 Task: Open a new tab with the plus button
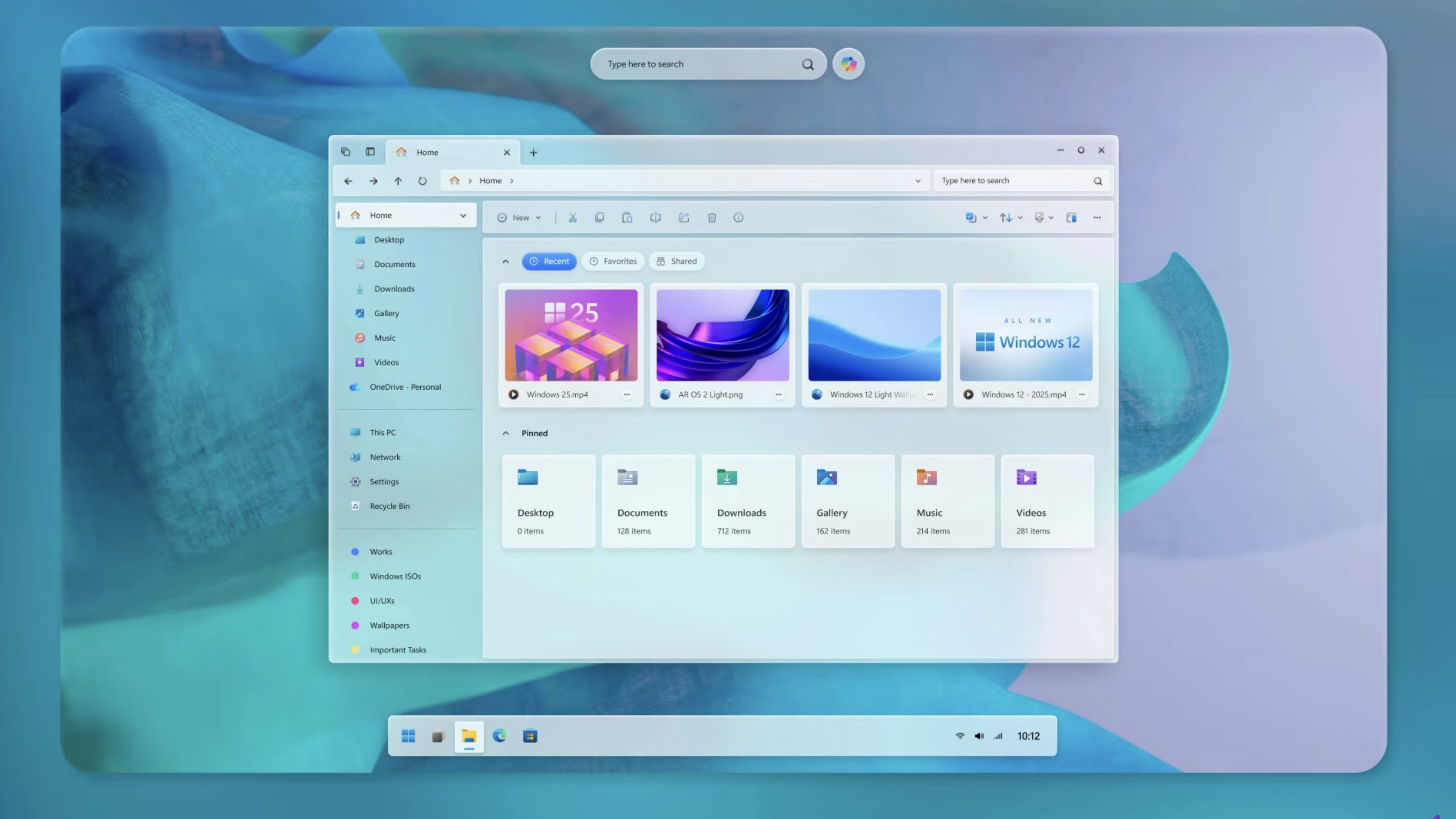[532, 152]
